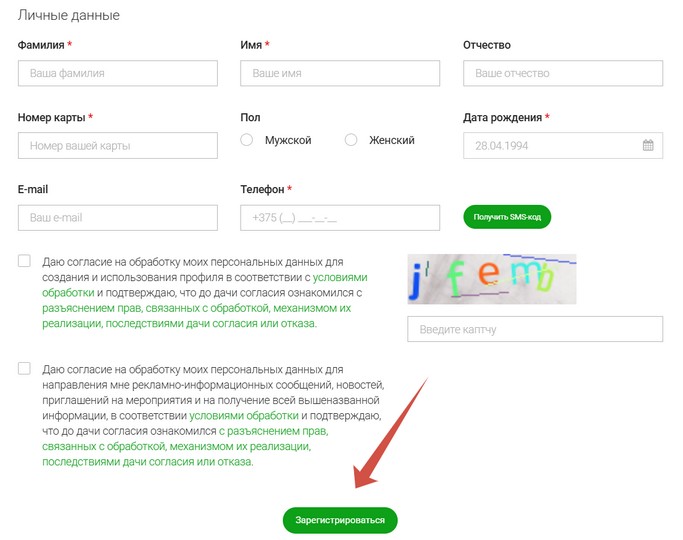Select the Женский gender radio button
The width and height of the screenshot is (683, 540).
(351, 140)
